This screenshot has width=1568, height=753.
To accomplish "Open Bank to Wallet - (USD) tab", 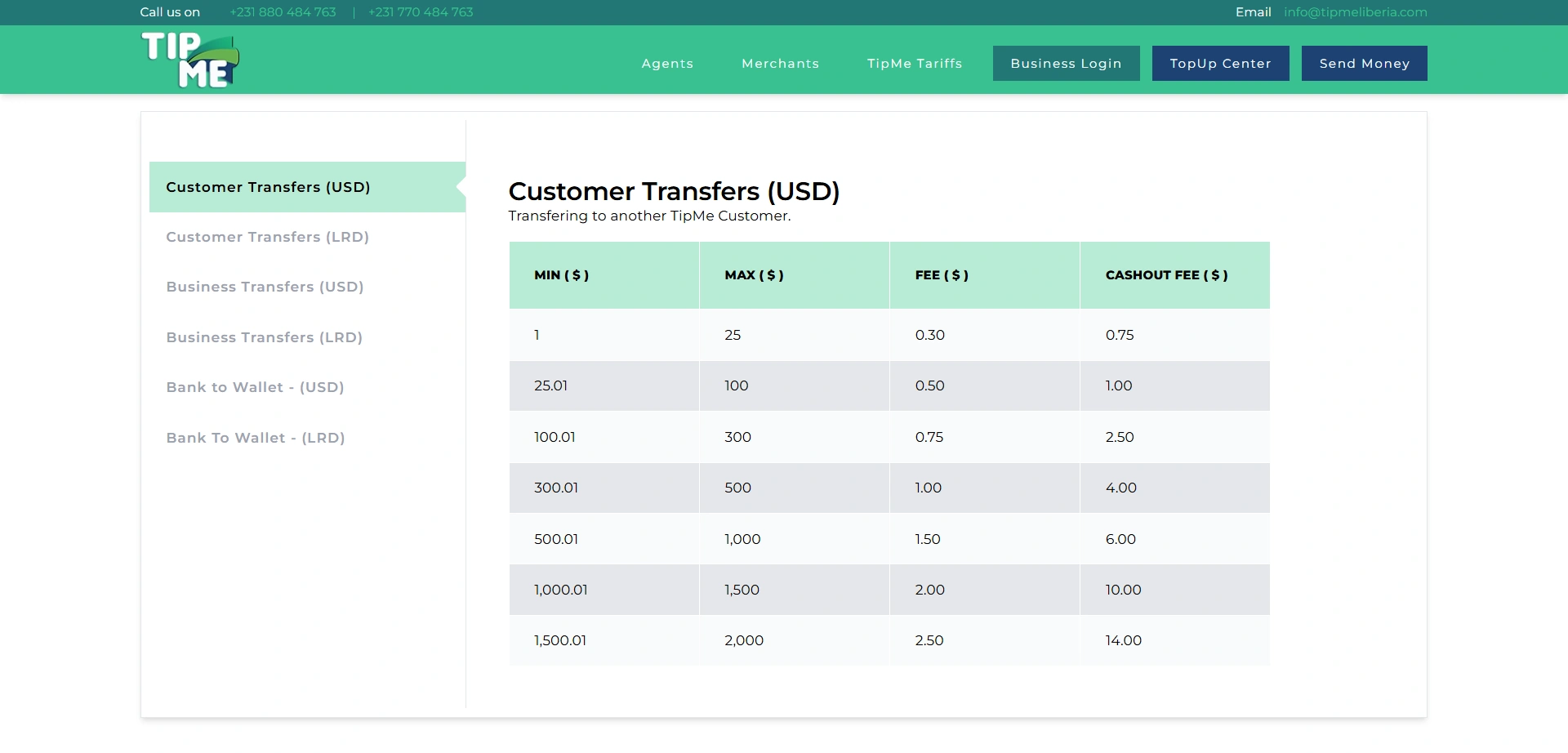I will click(x=255, y=387).
